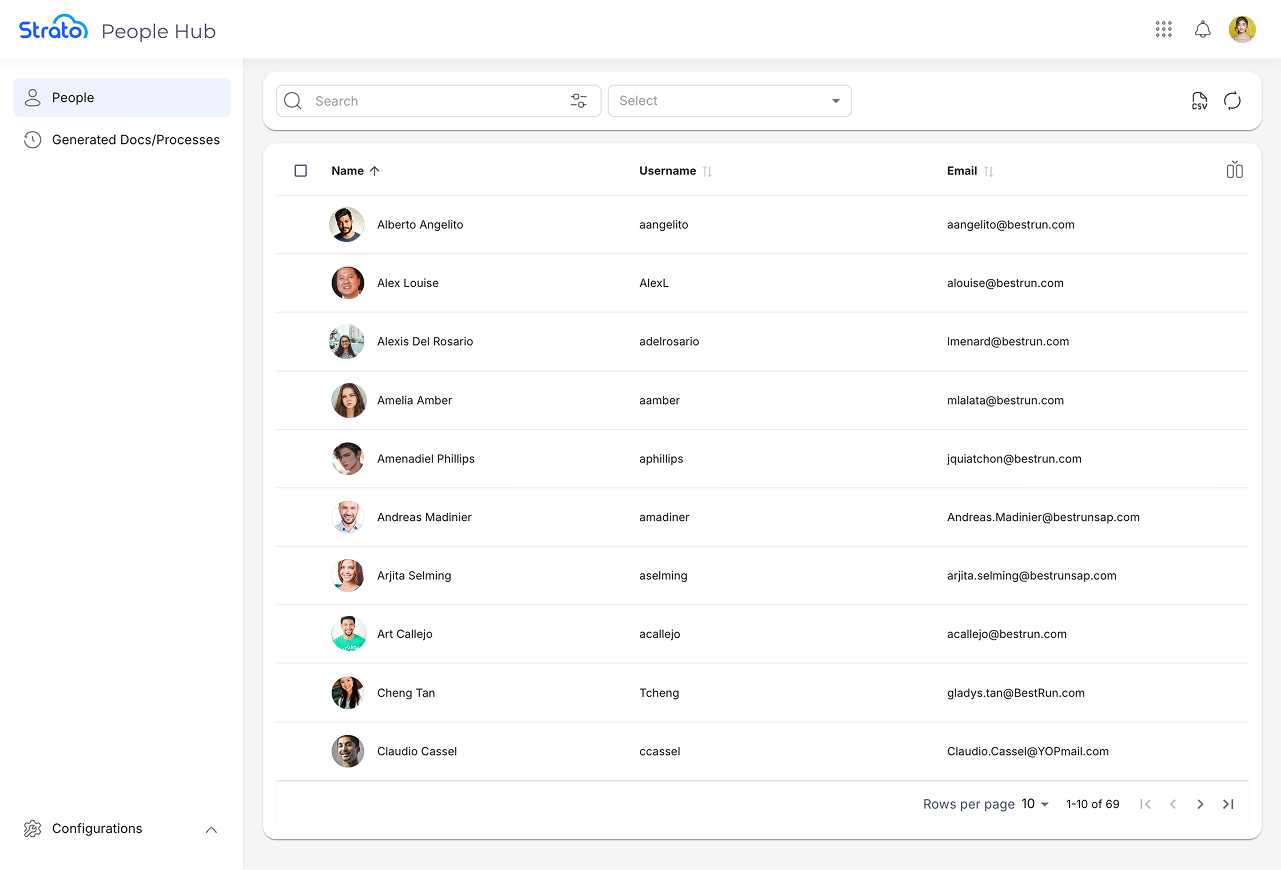Click the Strato logo

click(x=53, y=29)
